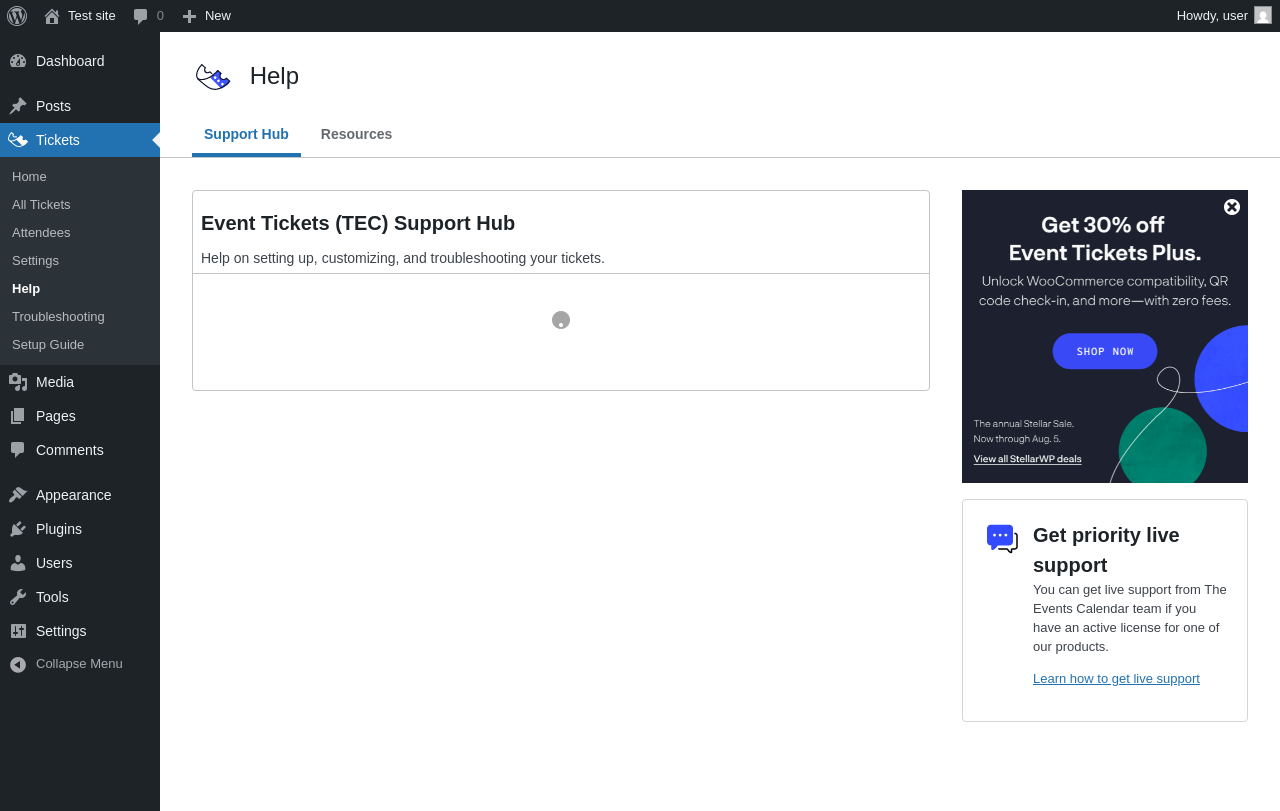The width and height of the screenshot is (1280, 811).
Task: Click the Event Tickets (TEC) Support Hub heading
Action: [358, 223]
